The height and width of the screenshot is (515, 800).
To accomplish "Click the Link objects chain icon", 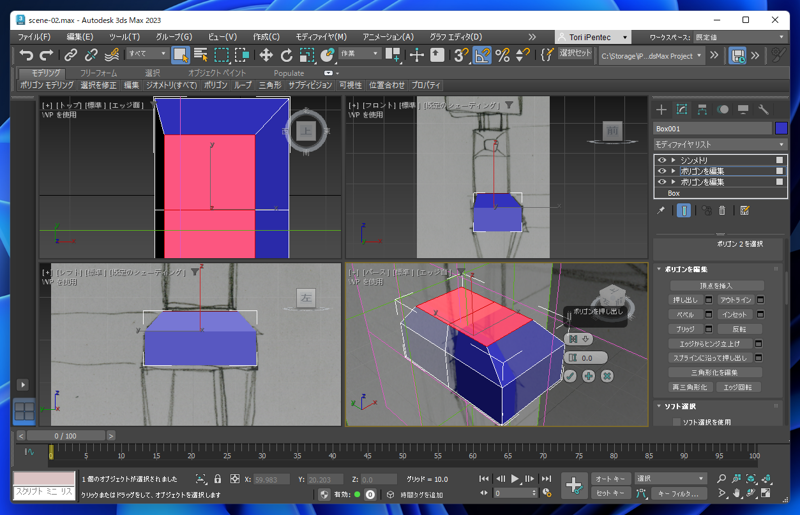I will (x=70, y=55).
